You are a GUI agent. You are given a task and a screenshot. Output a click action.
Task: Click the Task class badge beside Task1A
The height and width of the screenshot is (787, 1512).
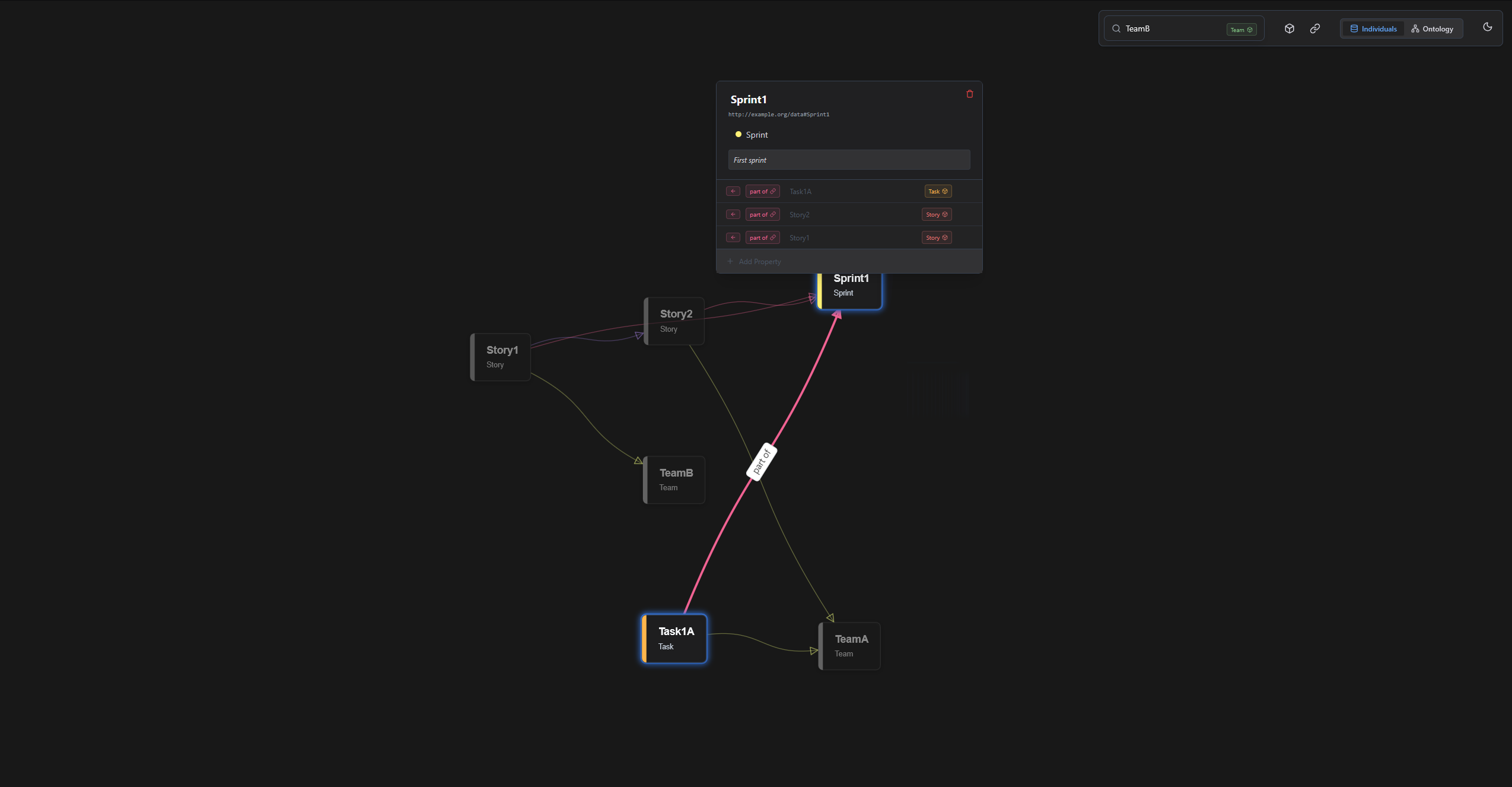pos(937,191)
